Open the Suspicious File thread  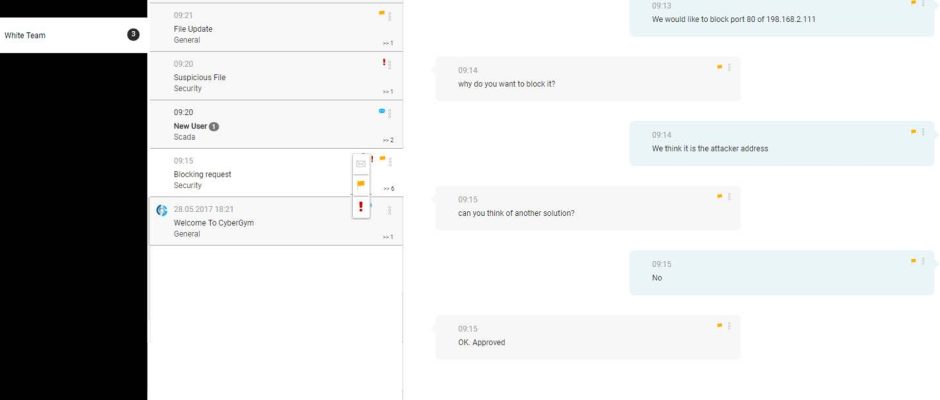coord(276,76)
